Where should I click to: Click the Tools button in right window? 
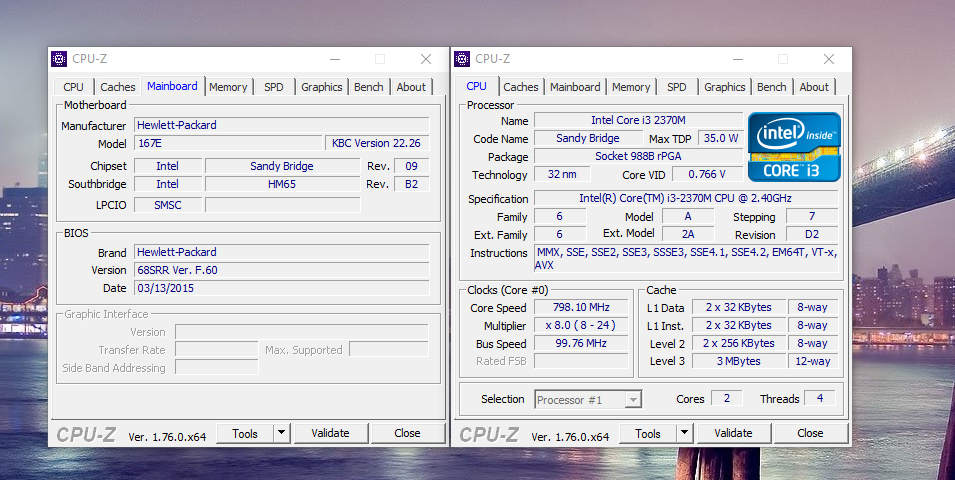pyautogui.click(x=648, y=433)
